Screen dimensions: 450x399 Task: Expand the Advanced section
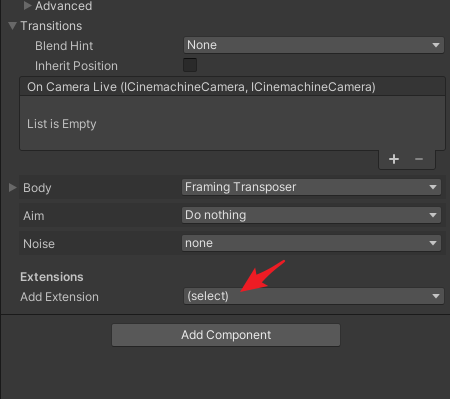pos(28,6)
